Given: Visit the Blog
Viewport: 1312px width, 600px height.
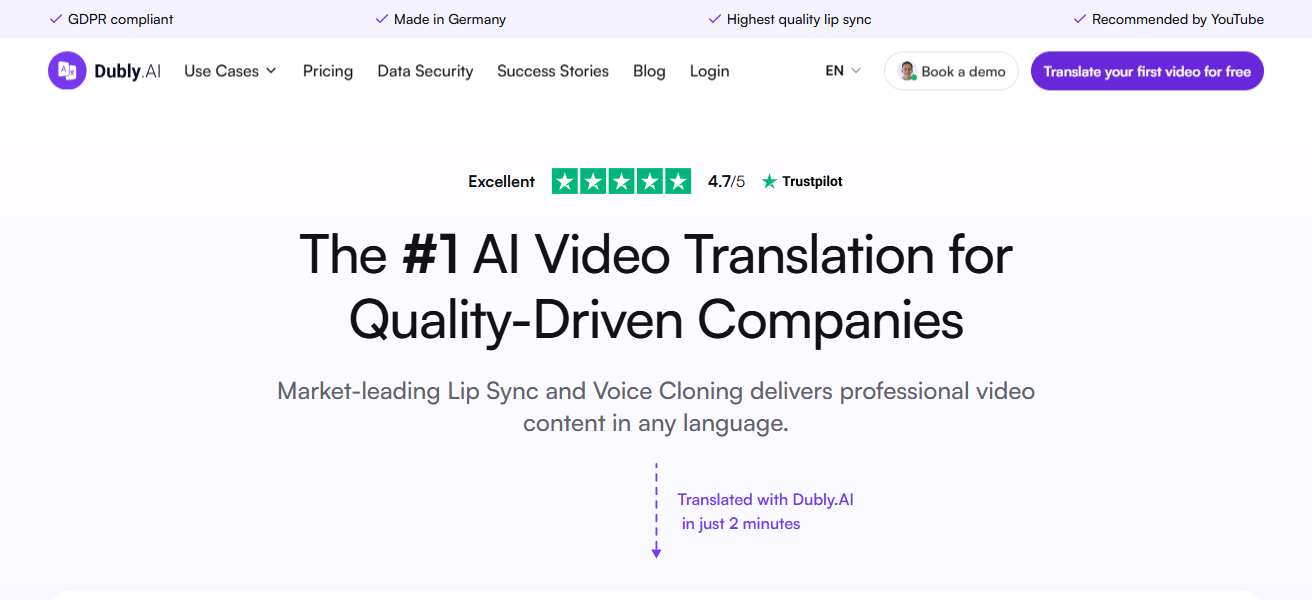Looking at the screenshot, I should click(x=649, y=71).
